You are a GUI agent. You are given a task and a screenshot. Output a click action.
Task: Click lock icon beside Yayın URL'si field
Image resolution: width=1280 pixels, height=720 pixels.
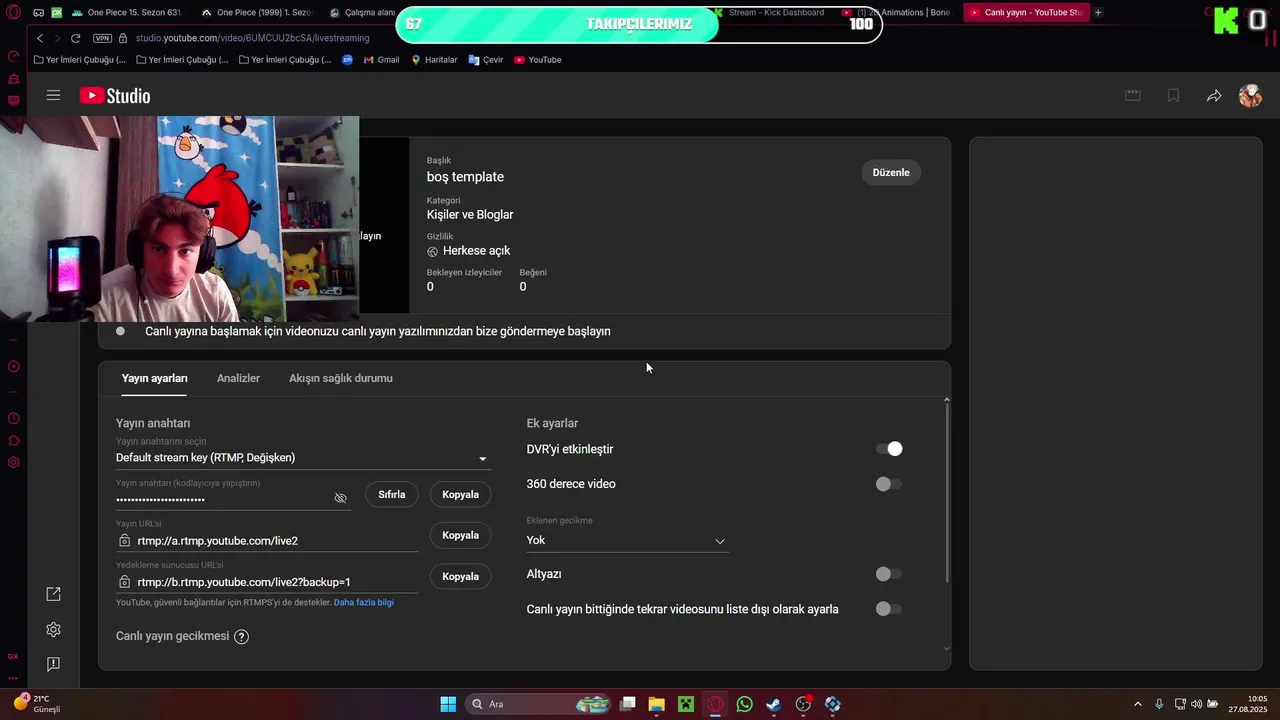[x=124, y=540]
